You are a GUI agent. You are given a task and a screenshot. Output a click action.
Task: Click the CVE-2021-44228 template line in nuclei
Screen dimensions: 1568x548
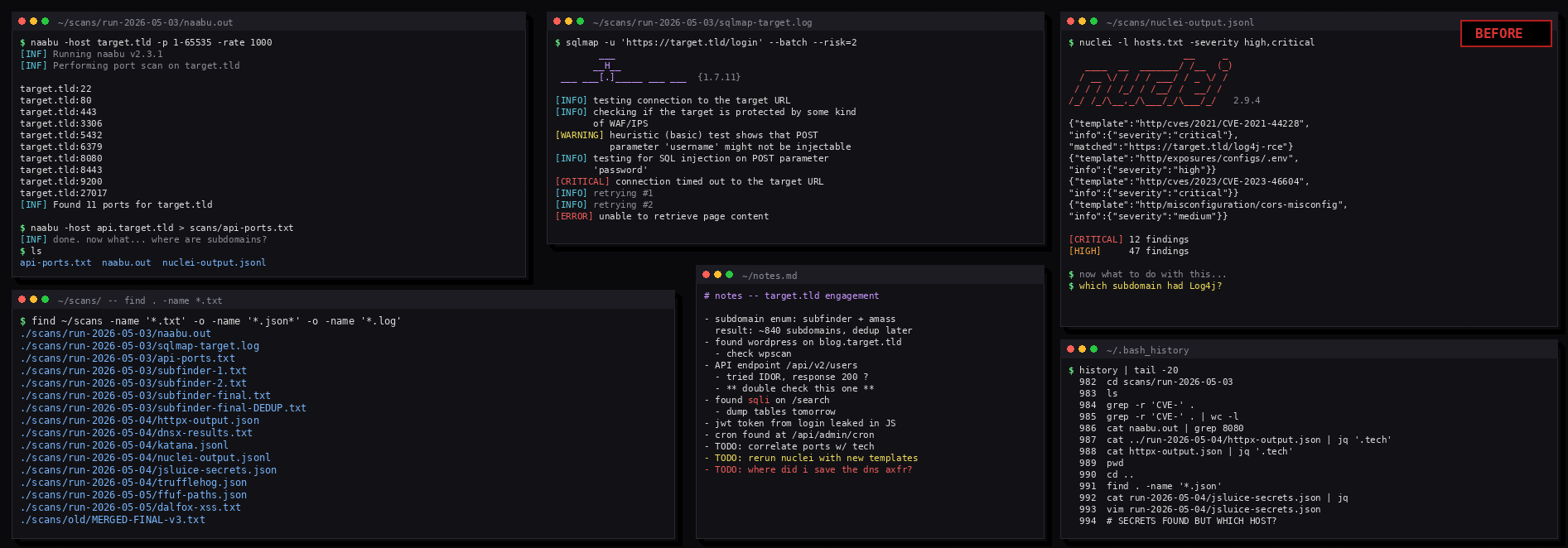pyautogui.click(x=1189, y=123)
